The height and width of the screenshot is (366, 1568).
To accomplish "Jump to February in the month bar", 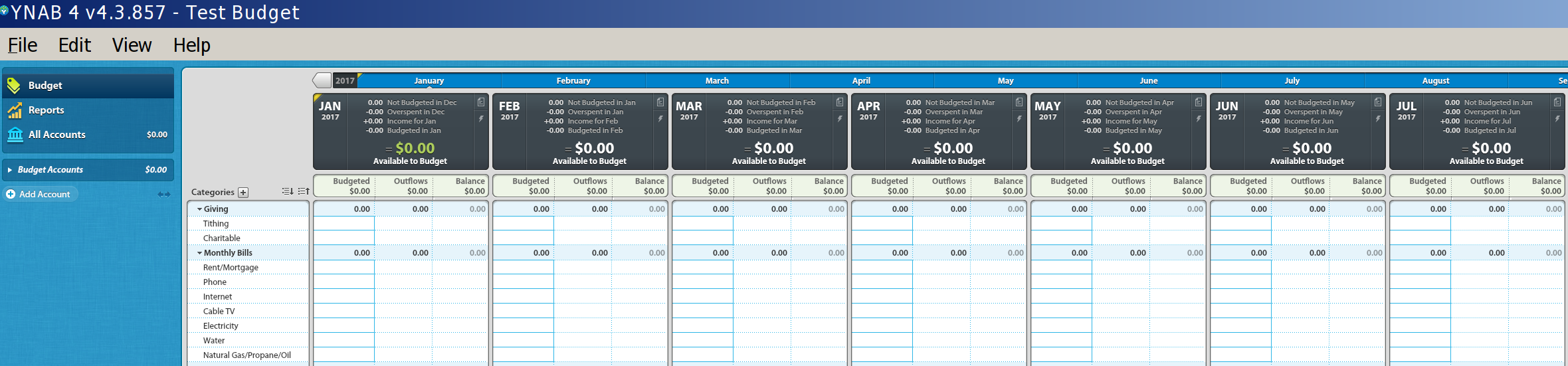I will [573, 80].
